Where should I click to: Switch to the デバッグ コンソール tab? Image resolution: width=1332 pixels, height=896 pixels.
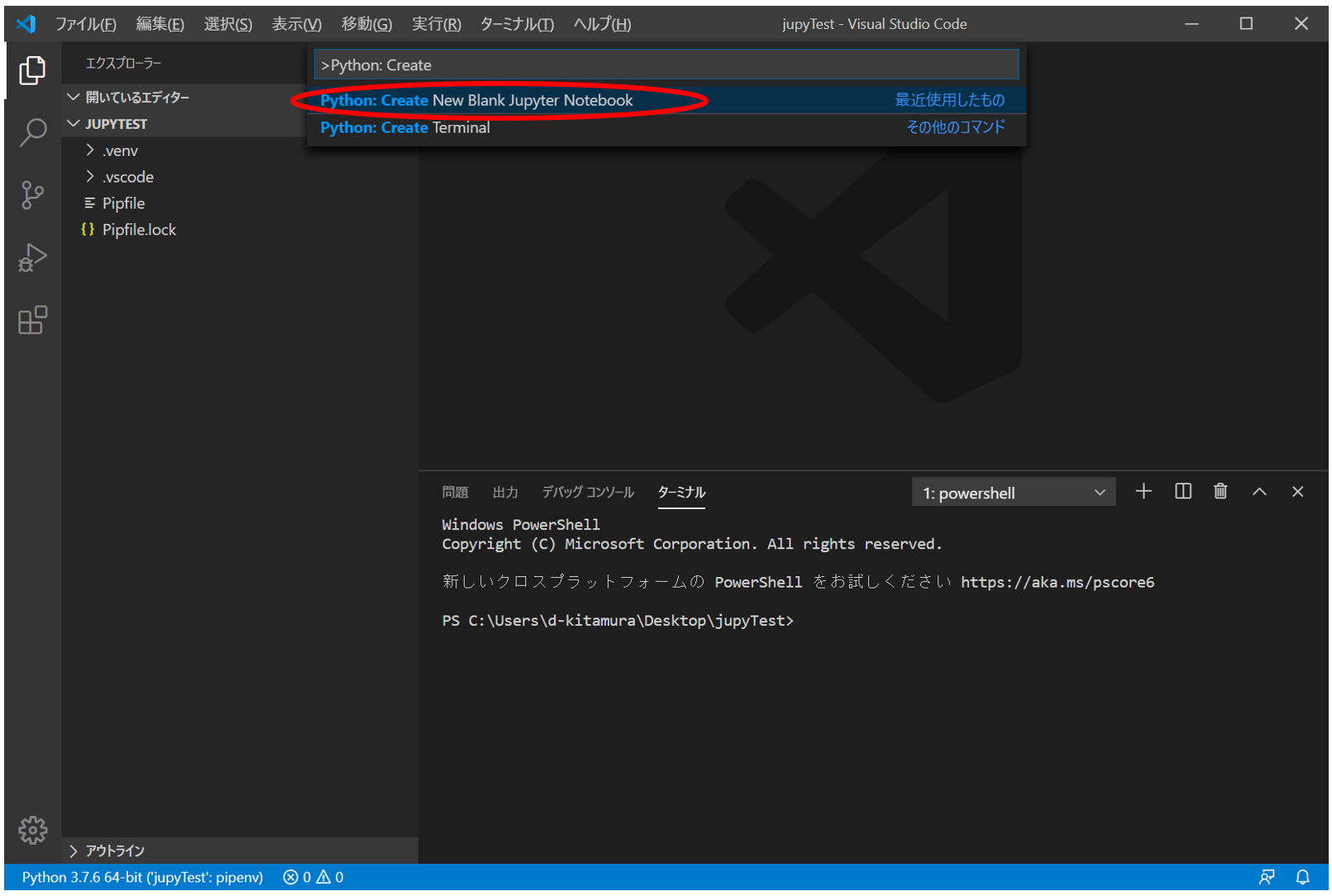[x=588, y=493]
